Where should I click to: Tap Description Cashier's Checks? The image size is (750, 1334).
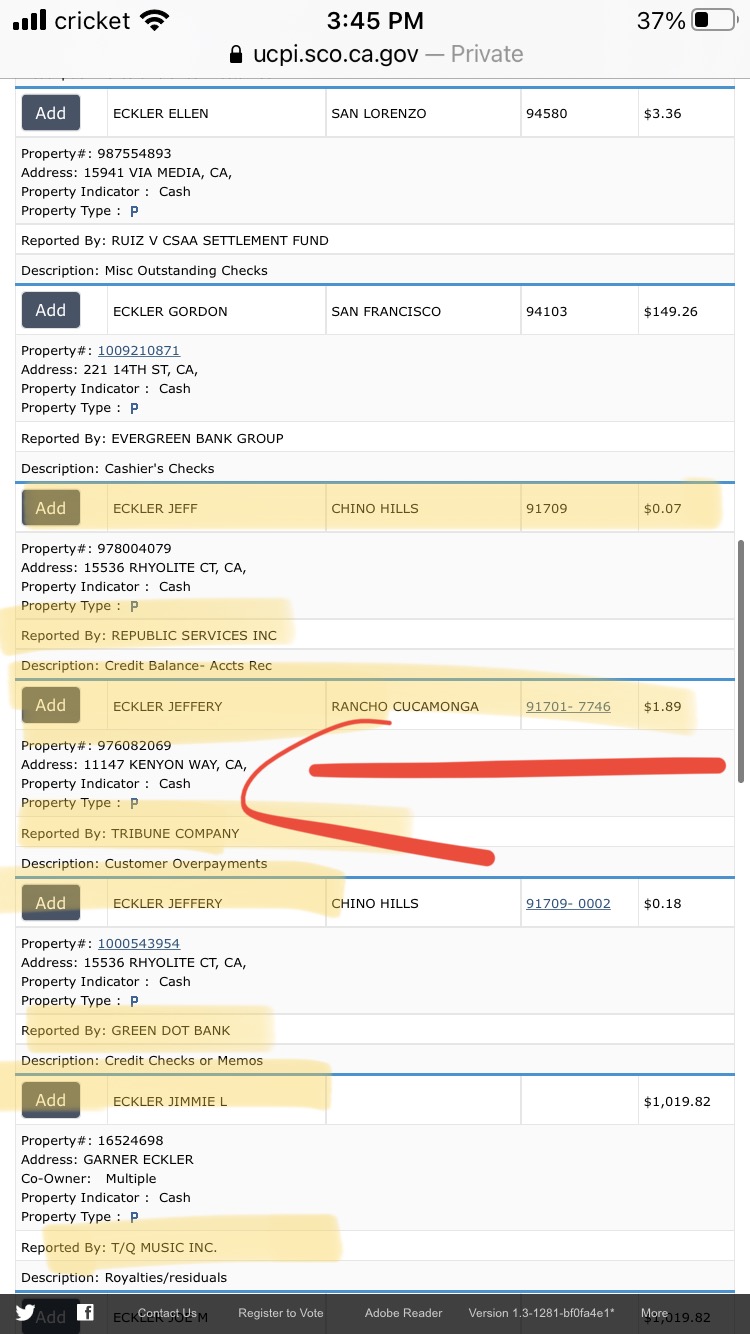tap(118, 469)
